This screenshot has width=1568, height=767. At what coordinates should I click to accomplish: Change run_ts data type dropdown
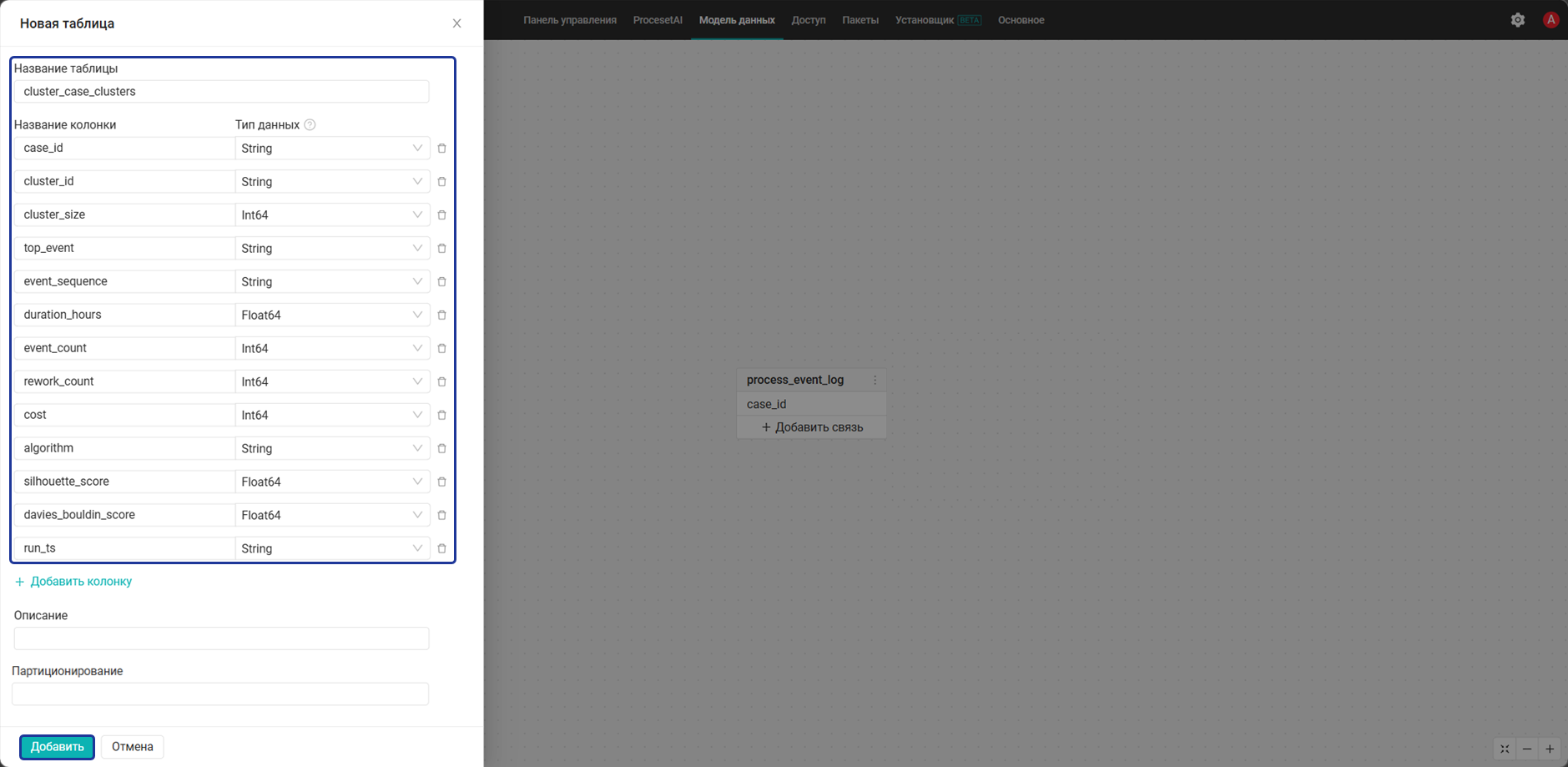(332, 549)
